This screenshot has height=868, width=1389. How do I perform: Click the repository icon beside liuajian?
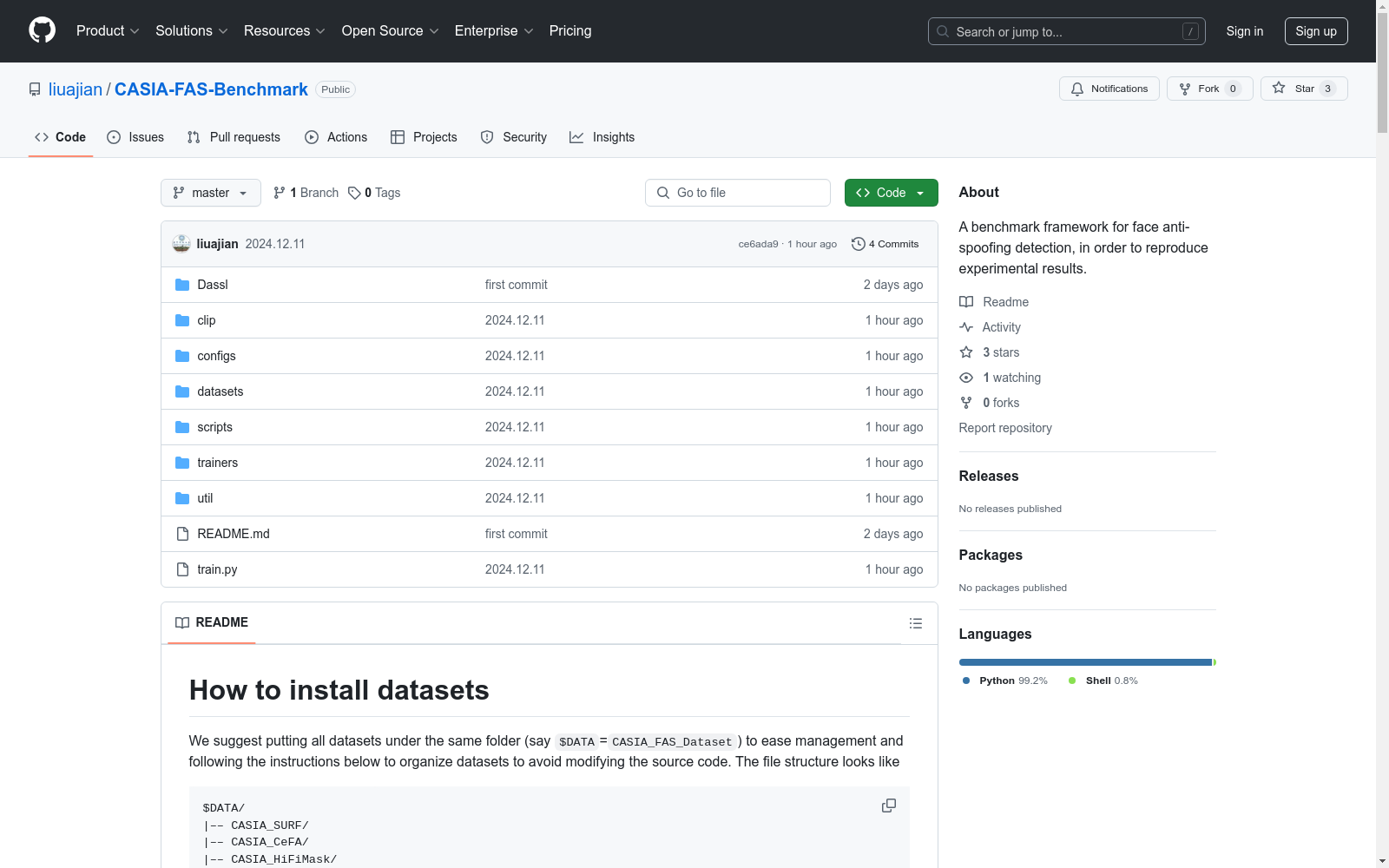pyautogui.click(x=35, y=89)
